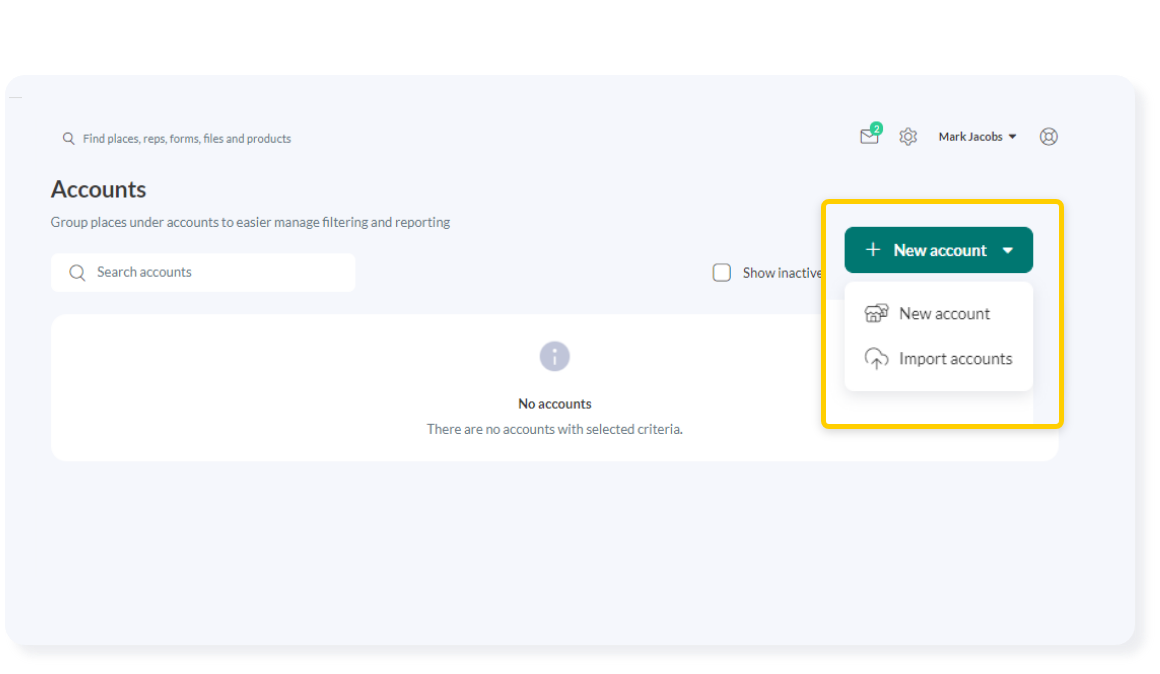Click the Search accounts magnifier icon
The height and width of the screenshot is (674, 1160).
pos(77,273)
